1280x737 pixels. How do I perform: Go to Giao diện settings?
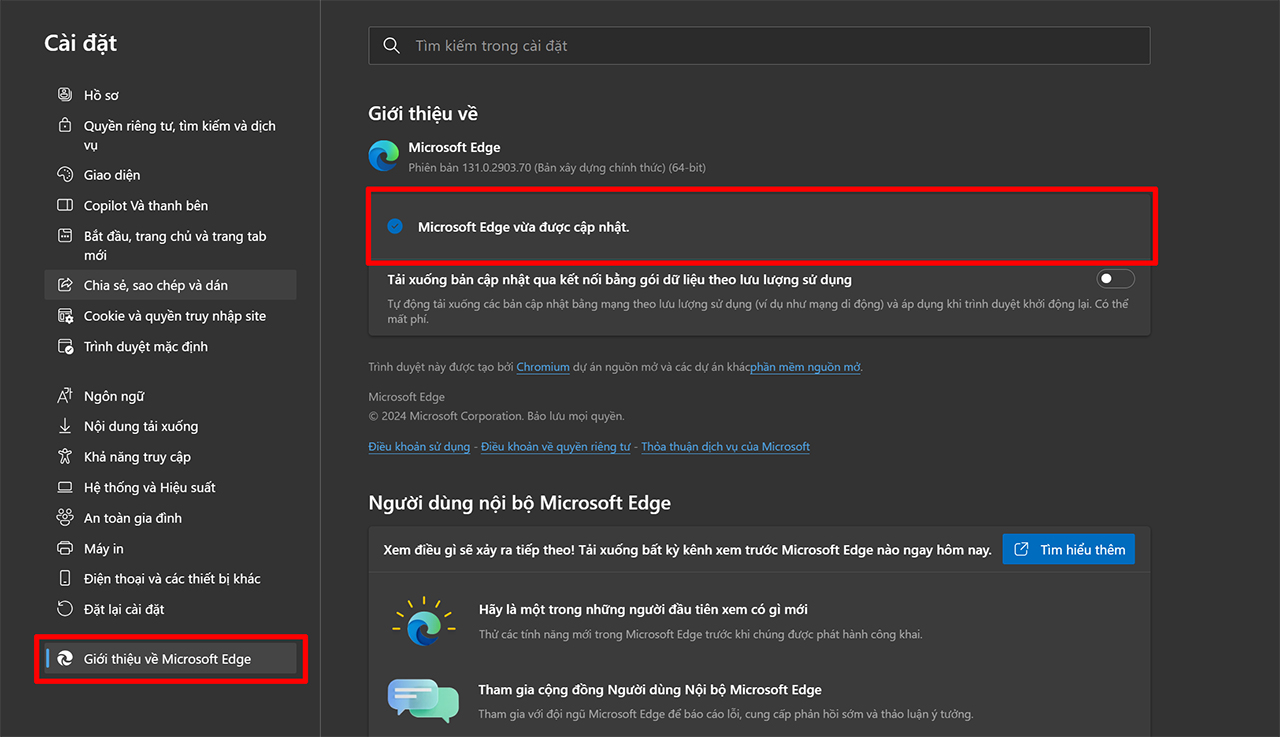point(170,175)
